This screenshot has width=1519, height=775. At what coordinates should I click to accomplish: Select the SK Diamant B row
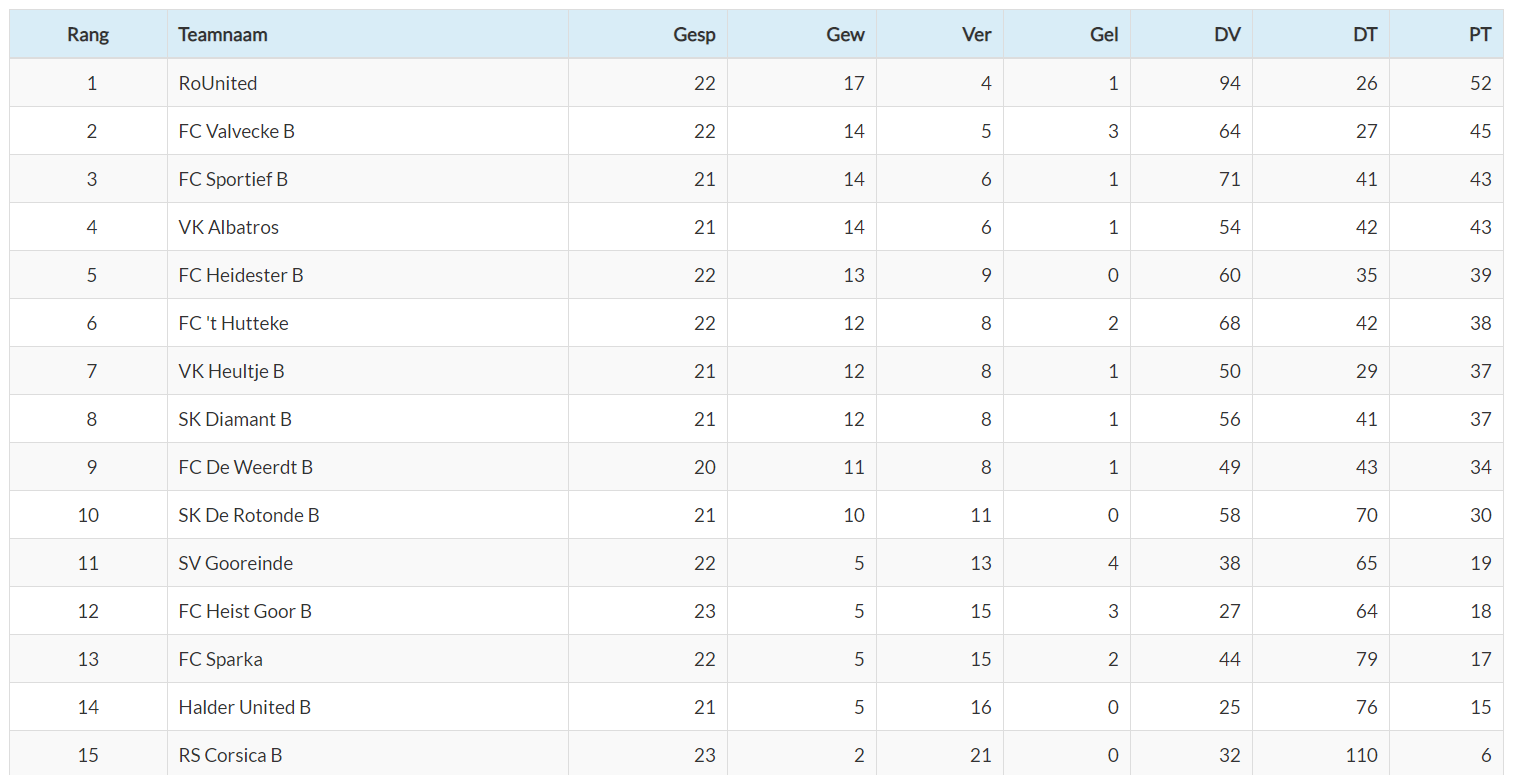point(756,419)
